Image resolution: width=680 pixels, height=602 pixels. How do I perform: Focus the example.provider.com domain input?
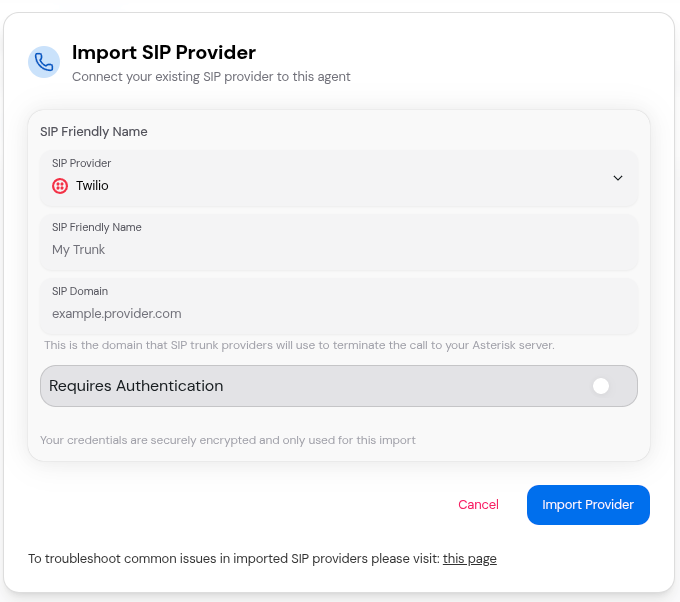[338, 314]
